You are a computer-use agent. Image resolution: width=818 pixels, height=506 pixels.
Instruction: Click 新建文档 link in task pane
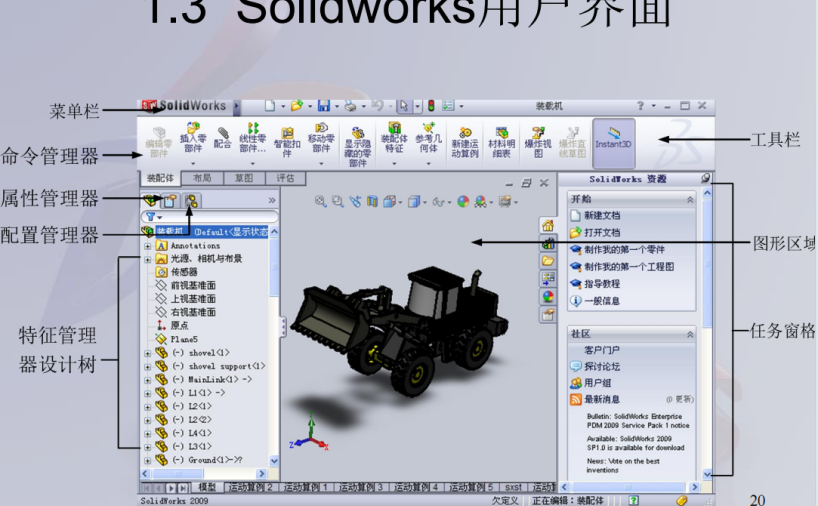pyautogui.click(x=602, y=215)
